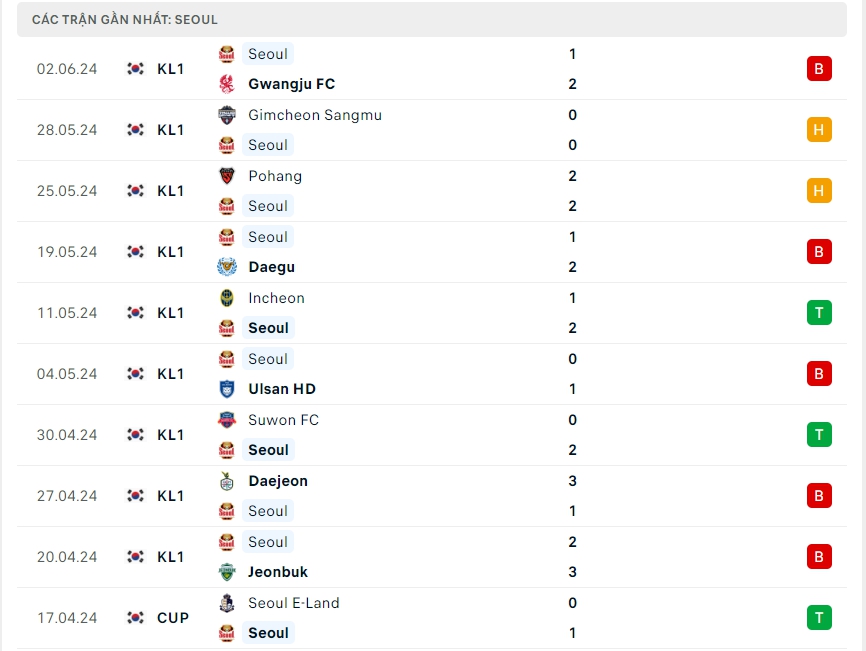Click the Suwon FC team crest
This screenshot has height=651, width=866.
click(x=227, y=420)
